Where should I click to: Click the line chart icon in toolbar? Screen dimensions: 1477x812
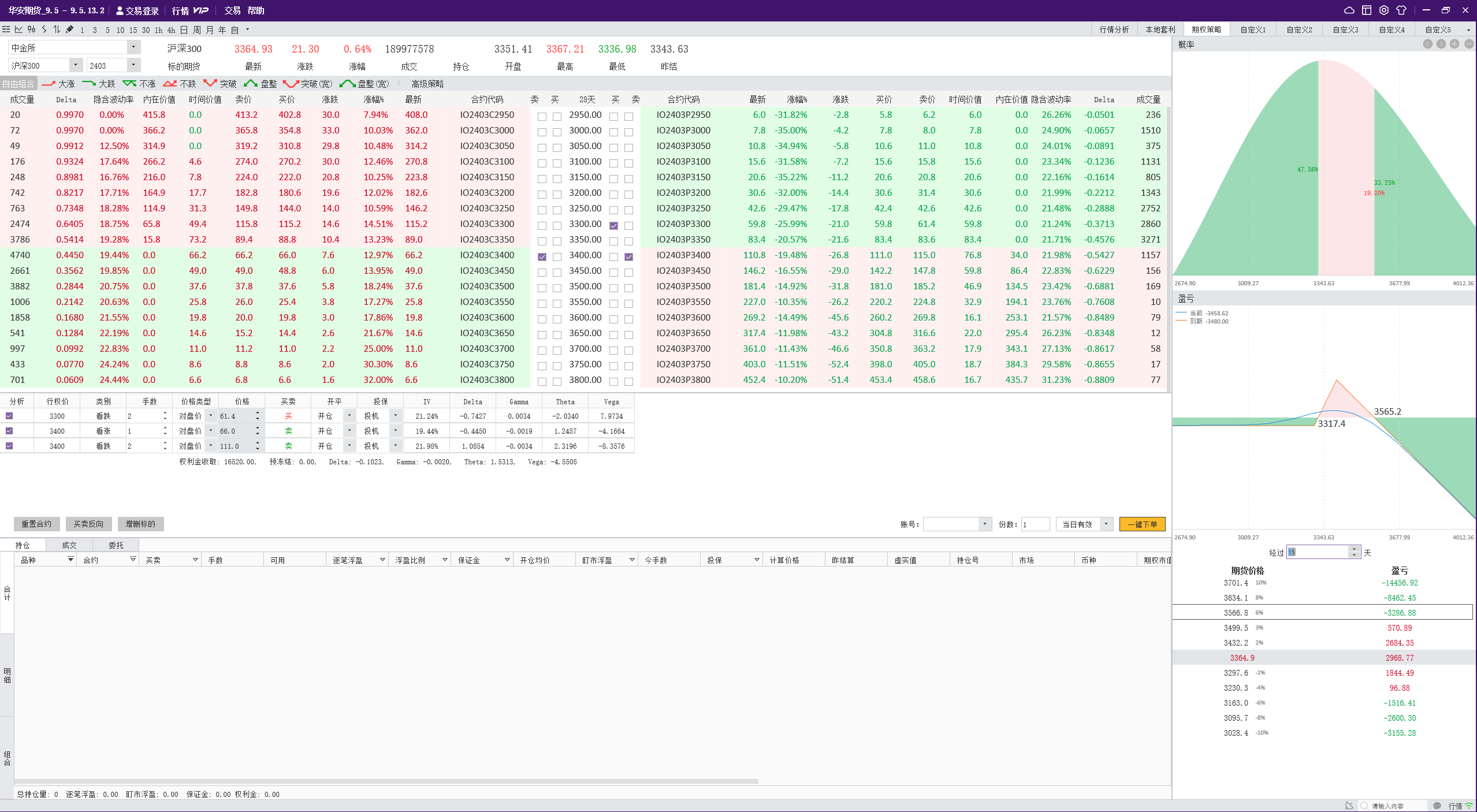[18, 29]
